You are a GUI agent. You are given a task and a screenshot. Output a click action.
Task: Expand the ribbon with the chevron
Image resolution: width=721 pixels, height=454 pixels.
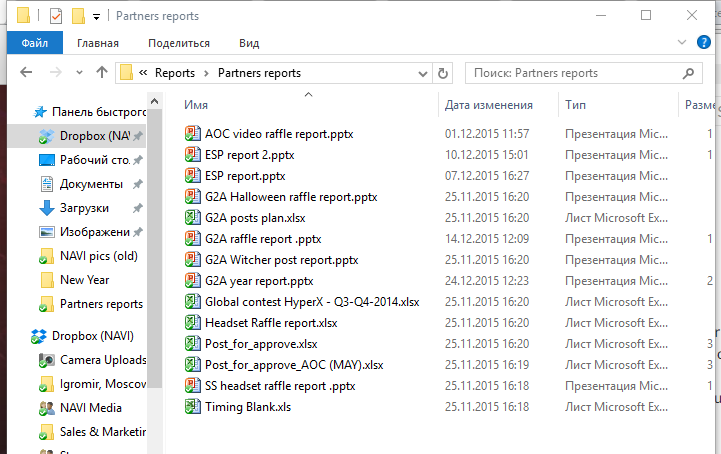pyautogui.click(x=682, y=42)
